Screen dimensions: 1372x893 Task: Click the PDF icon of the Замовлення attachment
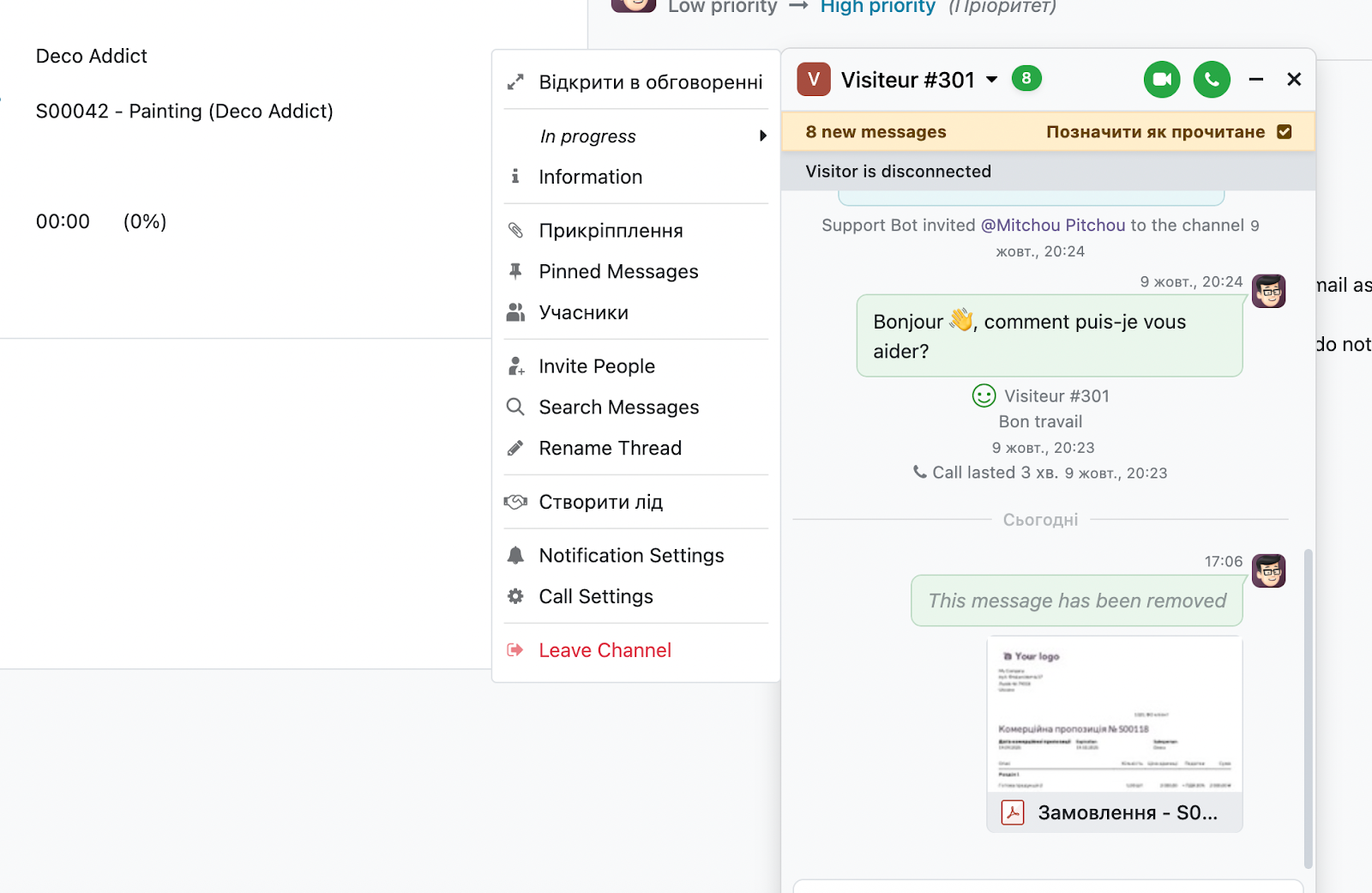coord(1013,812)
